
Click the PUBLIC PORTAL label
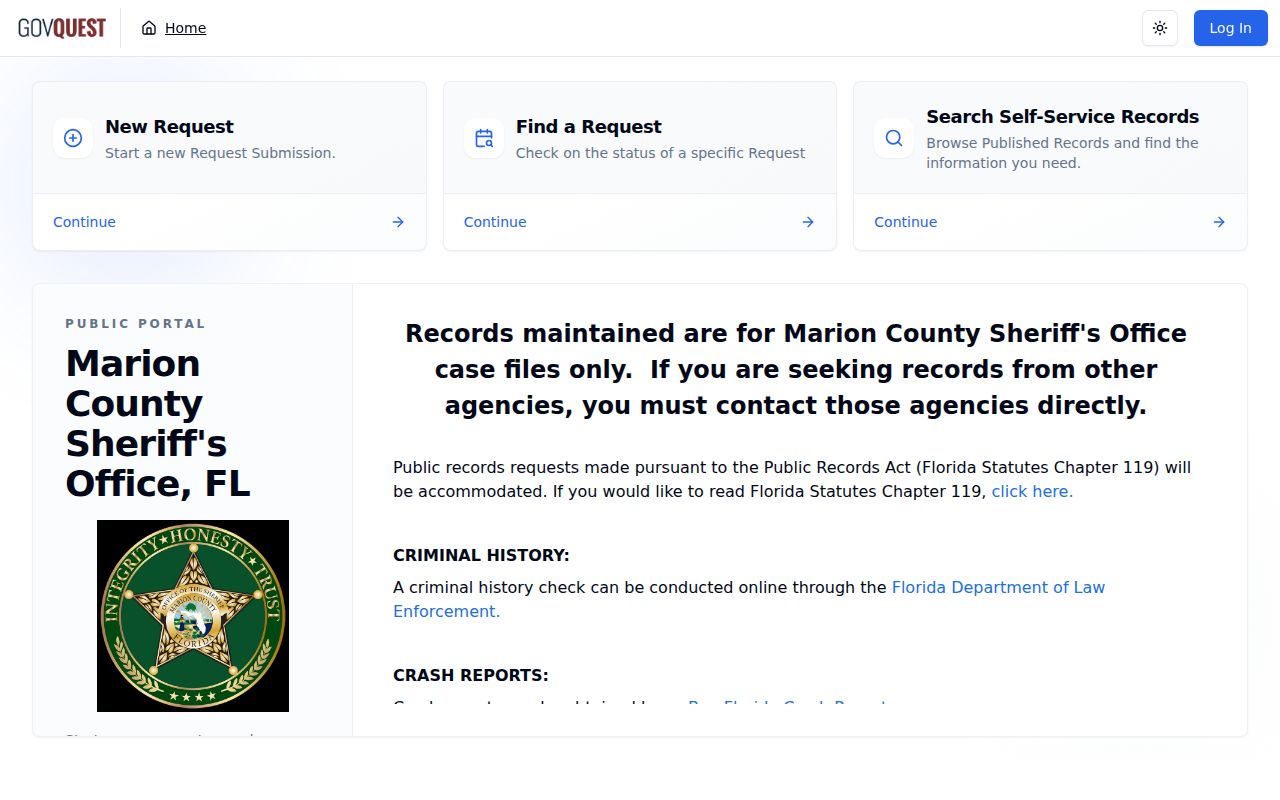(136, 324)
